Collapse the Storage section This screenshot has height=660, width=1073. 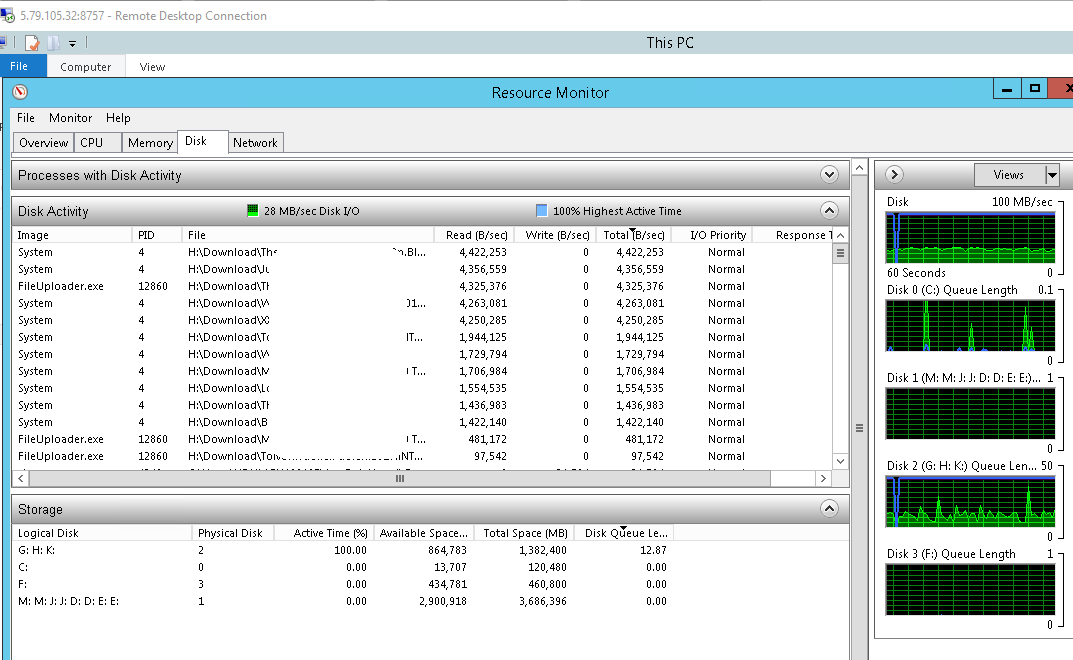tap(828, 509)
